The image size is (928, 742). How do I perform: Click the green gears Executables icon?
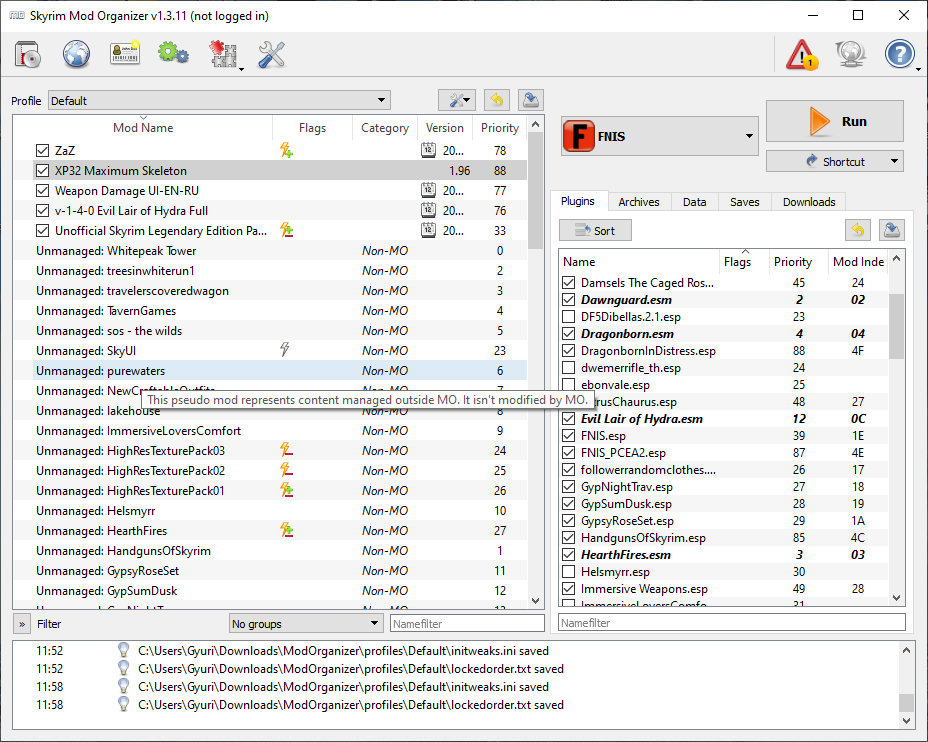pyautogui.click(x=173, y=54)
